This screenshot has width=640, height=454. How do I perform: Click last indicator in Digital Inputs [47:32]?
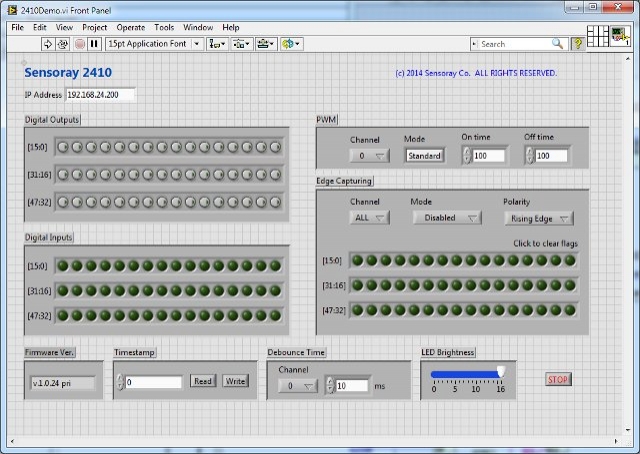(x=276, y=316)
